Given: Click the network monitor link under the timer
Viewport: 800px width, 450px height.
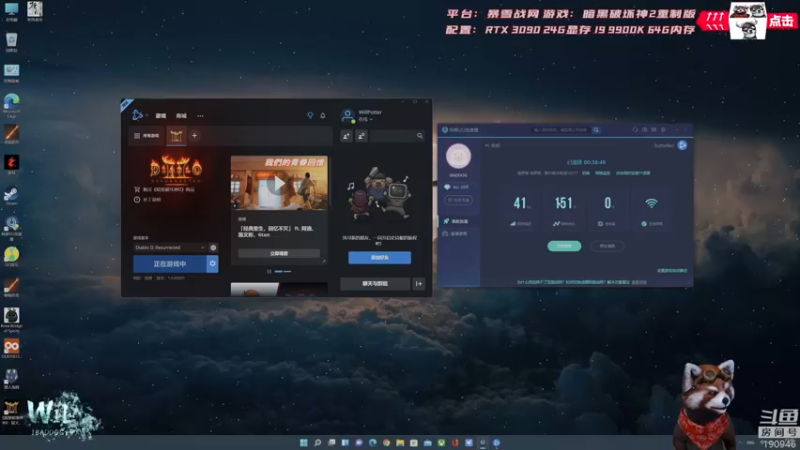Looking at the screenshot, I should (x=603, y=173).
